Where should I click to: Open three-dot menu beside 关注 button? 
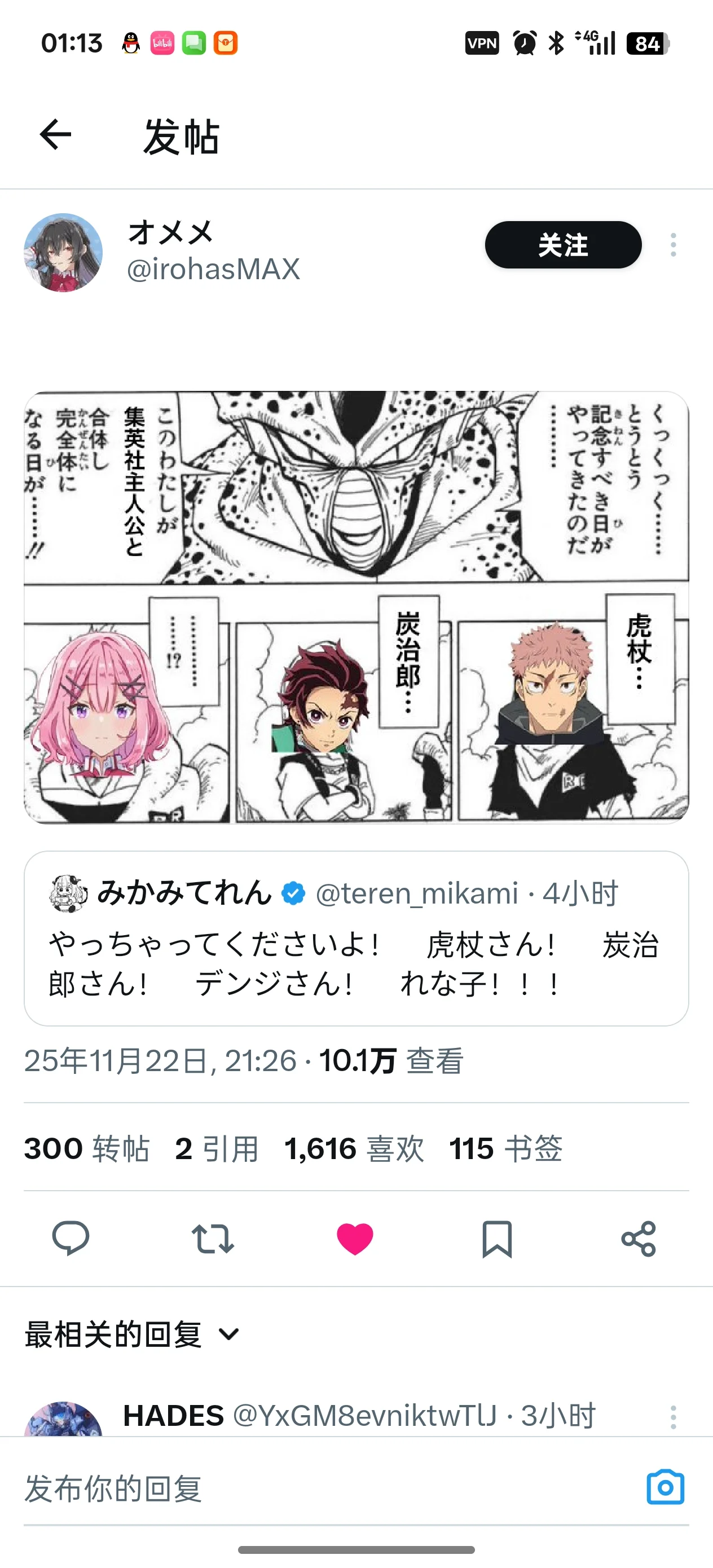pos(673,245)
